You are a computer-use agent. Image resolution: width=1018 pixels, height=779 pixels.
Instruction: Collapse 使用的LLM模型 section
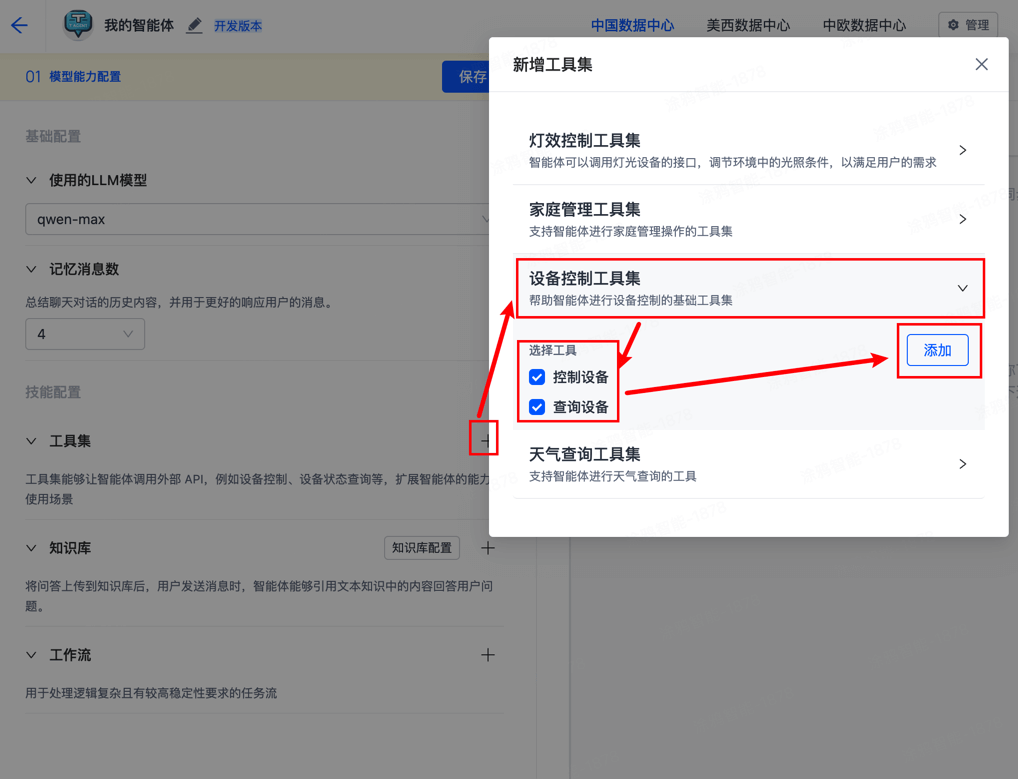click(x=31, y=180)
